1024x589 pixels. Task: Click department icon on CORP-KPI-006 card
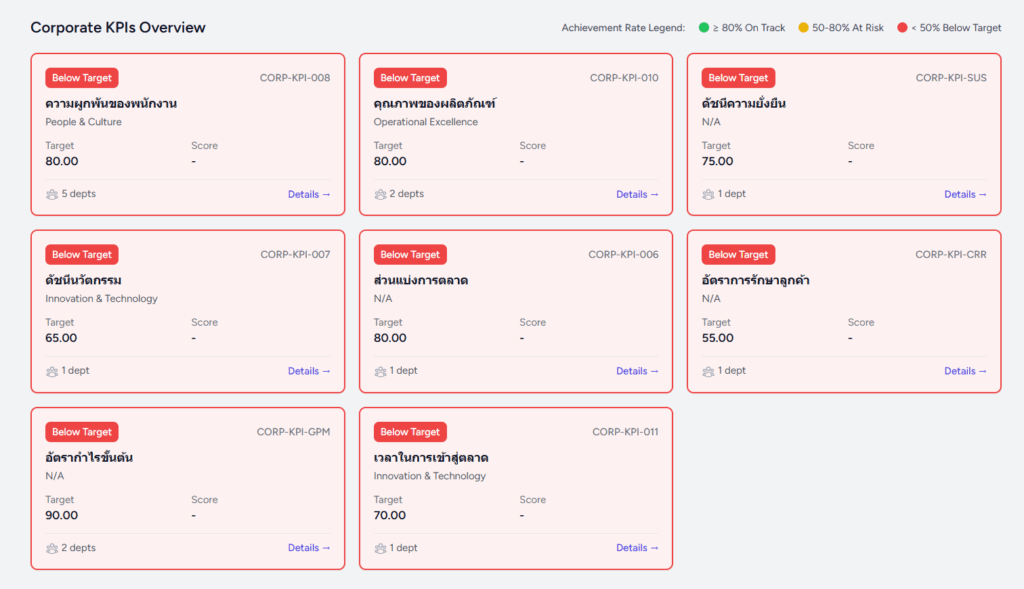[x=380, y=371]
